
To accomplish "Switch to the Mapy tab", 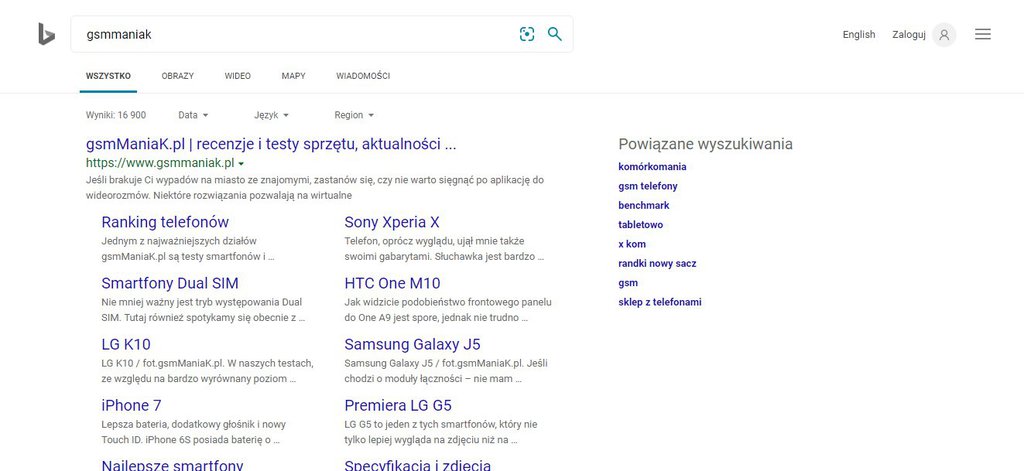I will [x=293, y=76].
